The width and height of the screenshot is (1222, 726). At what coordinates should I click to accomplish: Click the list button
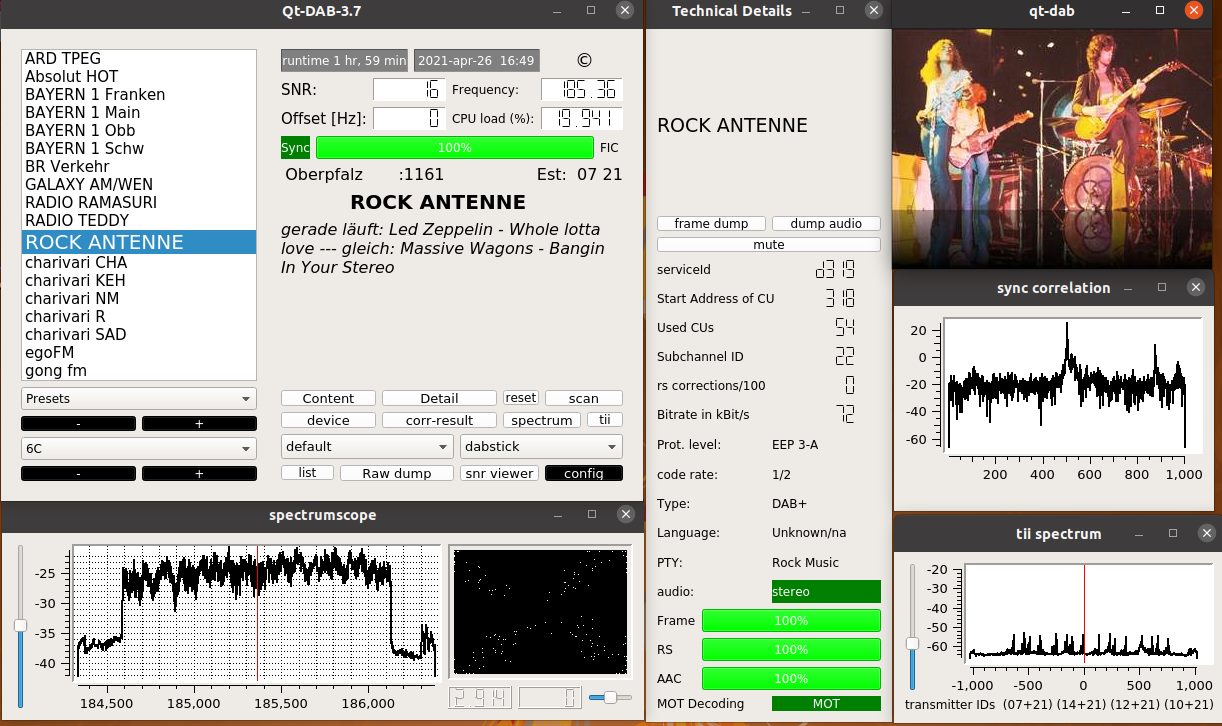pos(307,473)
